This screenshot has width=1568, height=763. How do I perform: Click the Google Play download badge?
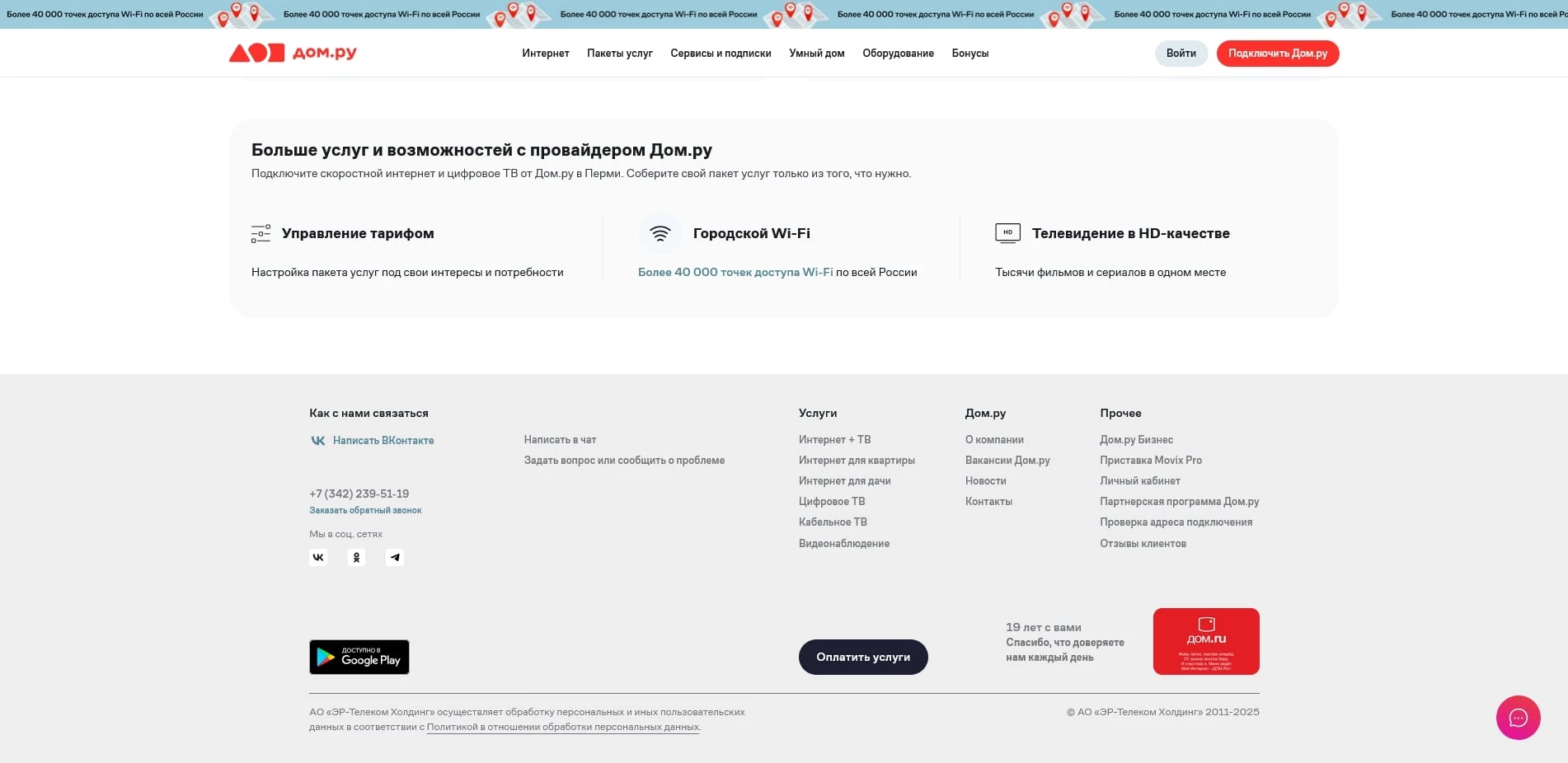coord(359,657)
